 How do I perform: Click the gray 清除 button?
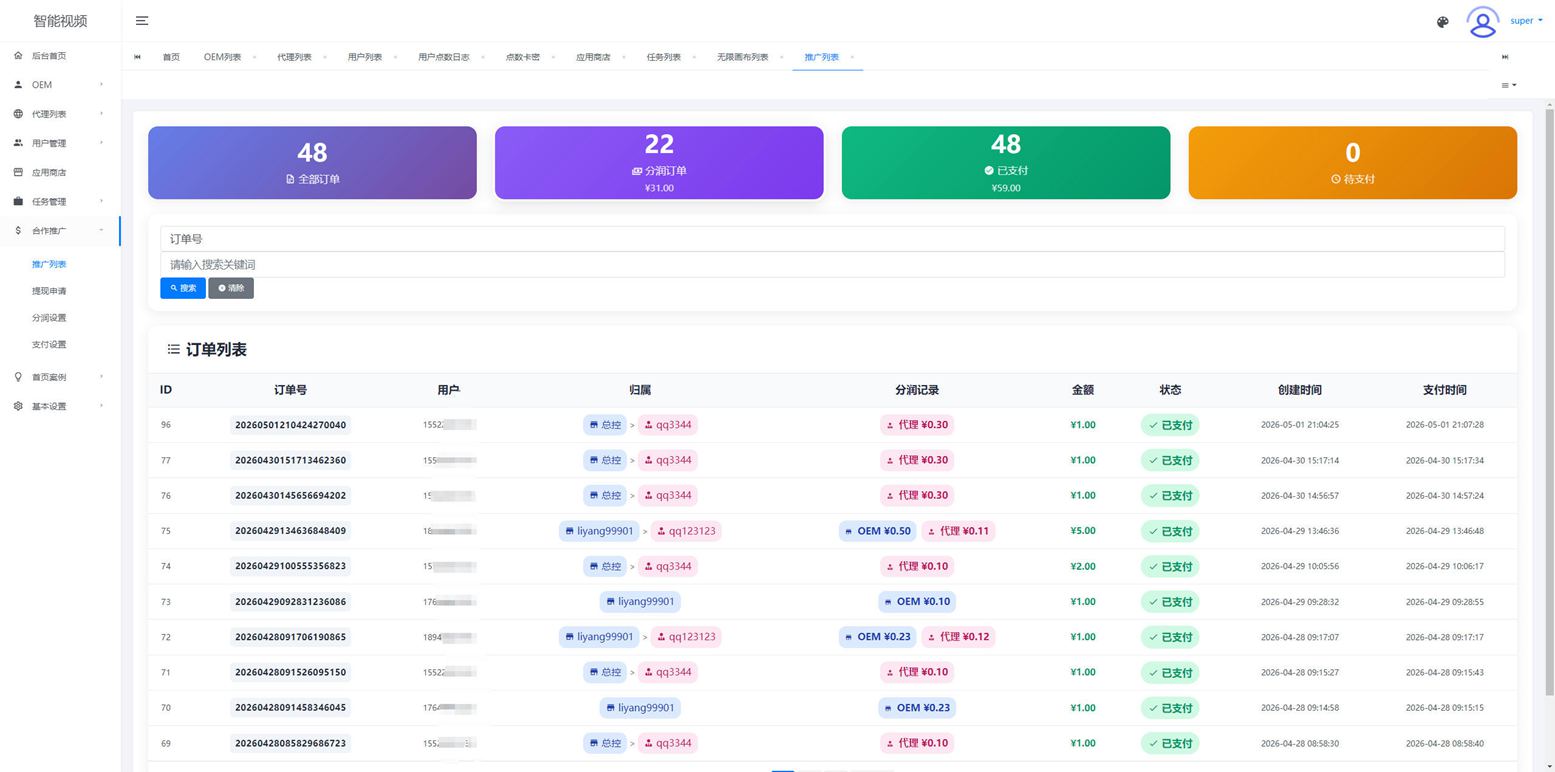(231, 288)
